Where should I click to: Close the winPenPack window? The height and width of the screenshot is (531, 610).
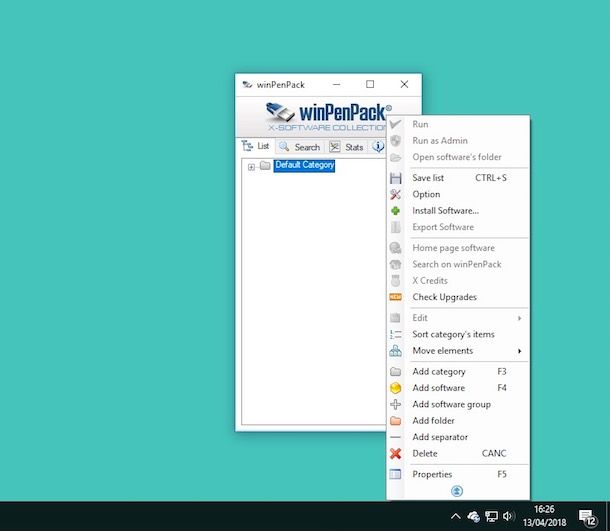point(404,84)
